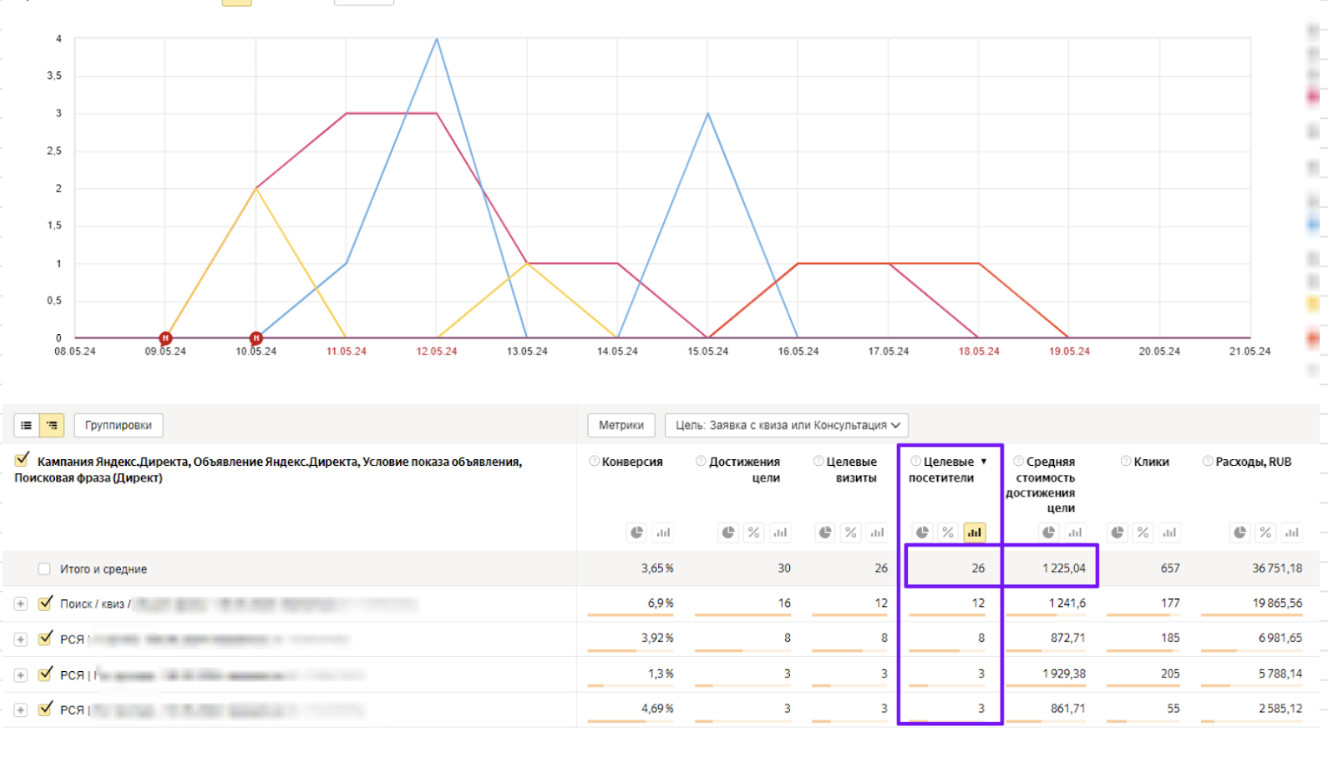Toggle the header checkbox beside Кампания Яндекс.Директа
The image size is (1334, 760).
(23, 461)
